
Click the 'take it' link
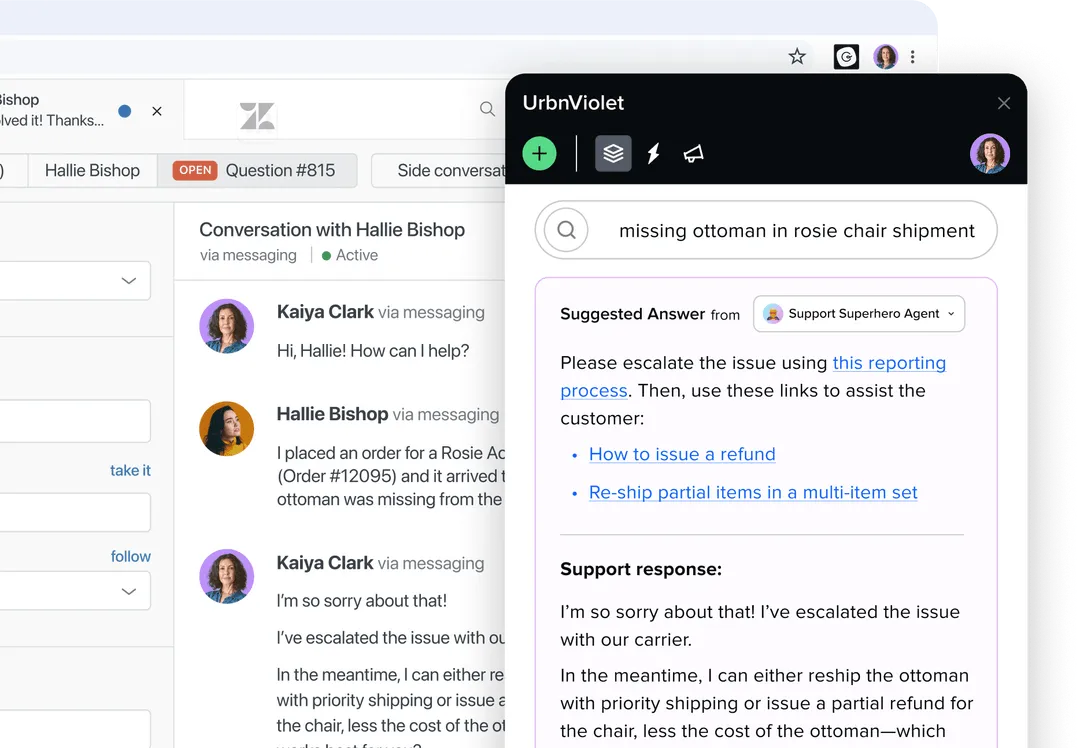click(130, 470)
